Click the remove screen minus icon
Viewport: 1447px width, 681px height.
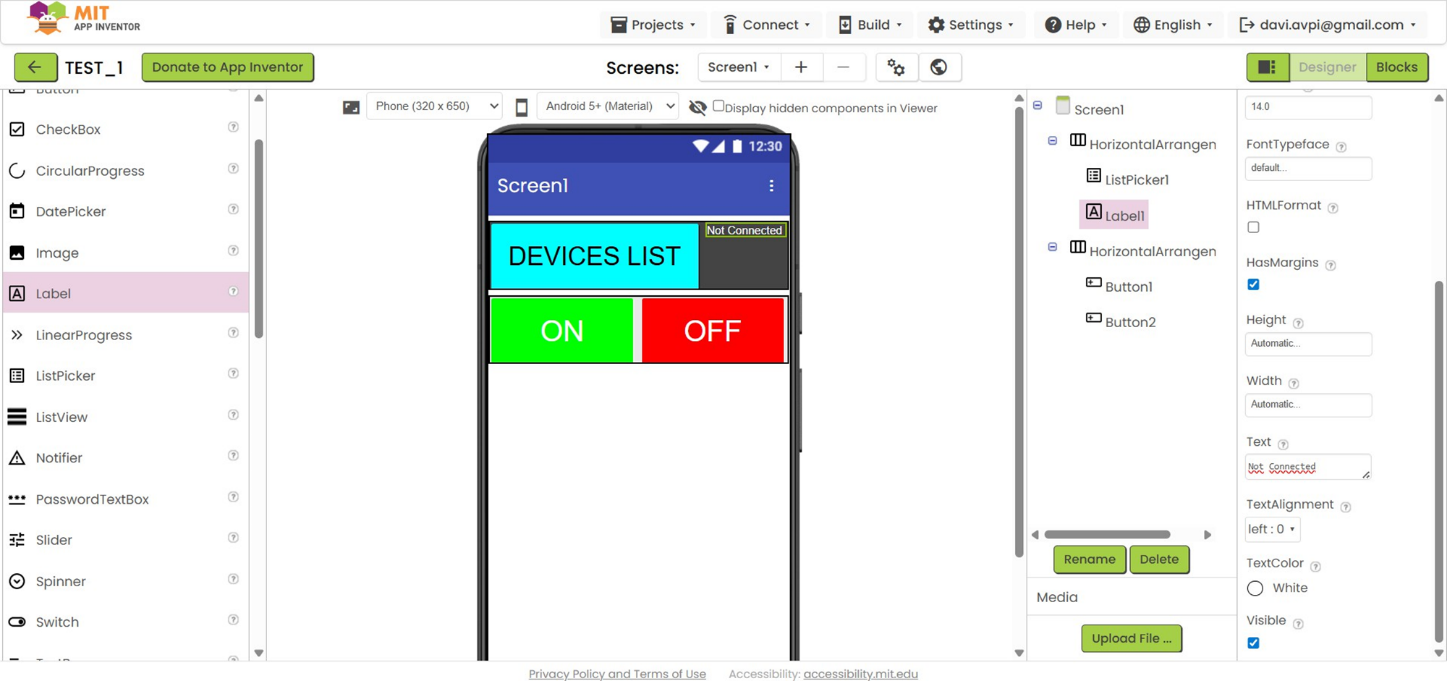[843, 67]
